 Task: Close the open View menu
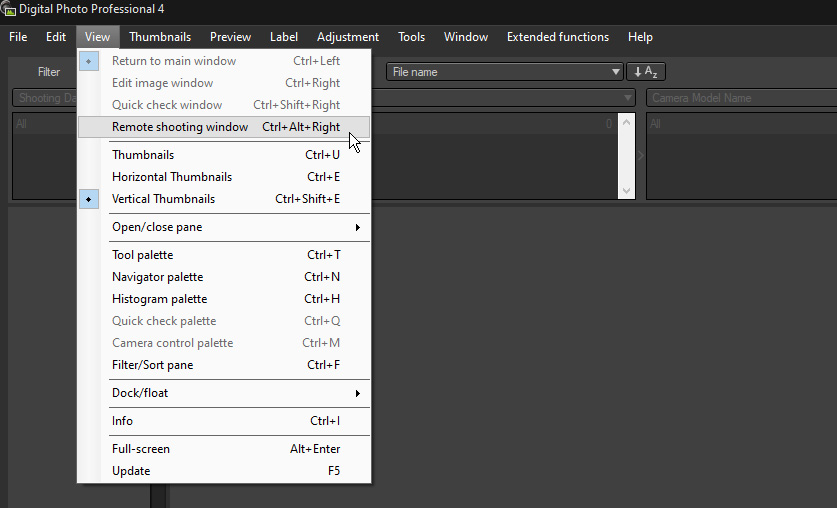tap(97, 37)
